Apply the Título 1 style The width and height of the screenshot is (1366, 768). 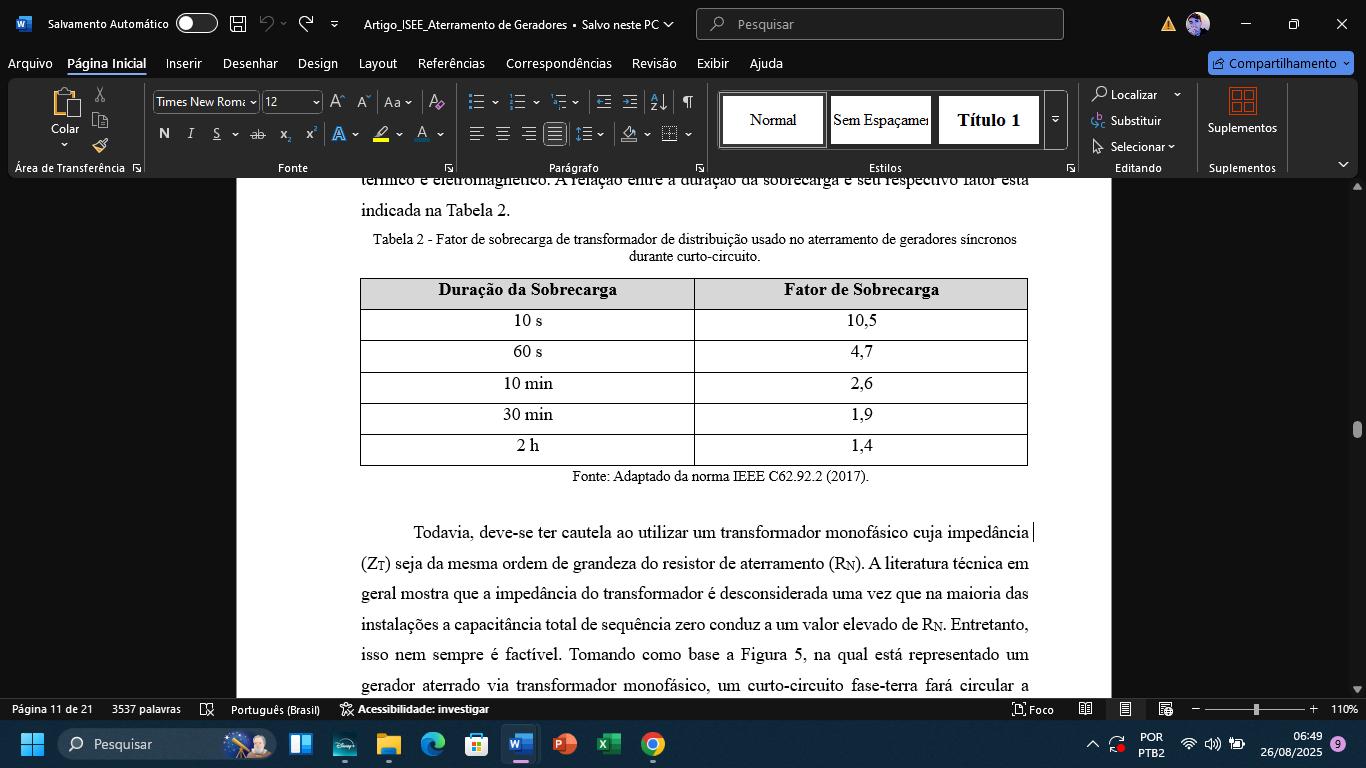[988, 120]
